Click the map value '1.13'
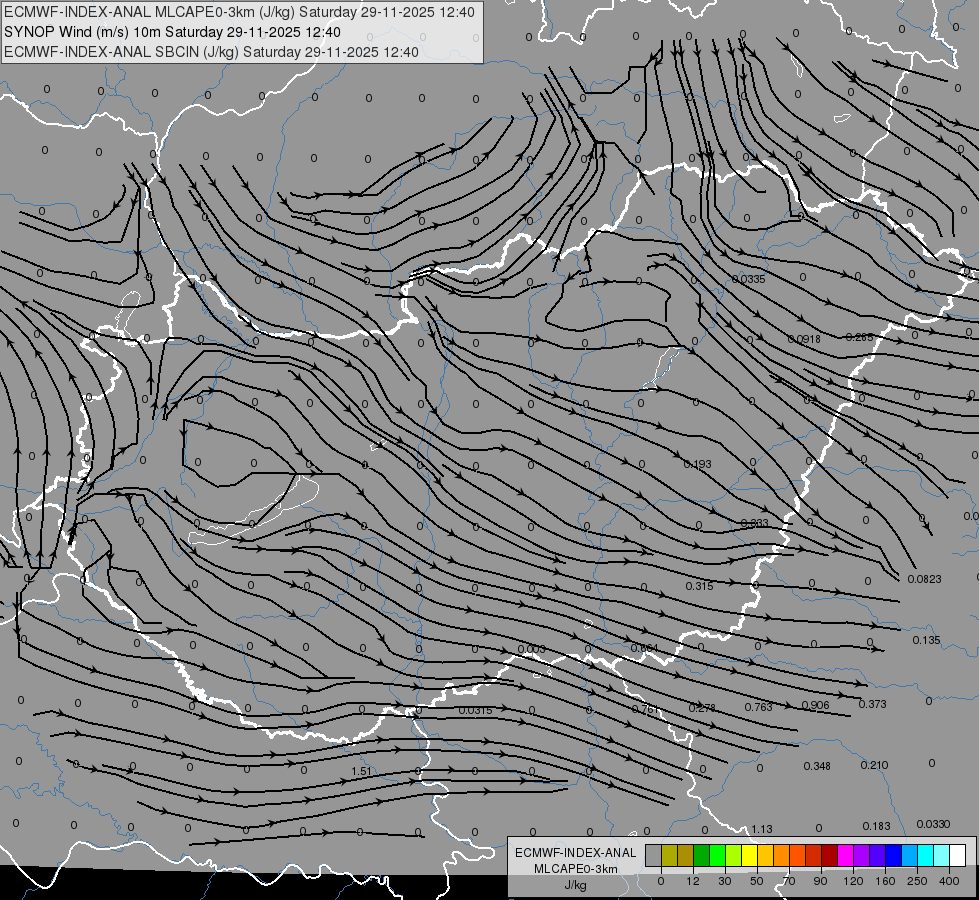979x900 pixels. click(762, 829)
